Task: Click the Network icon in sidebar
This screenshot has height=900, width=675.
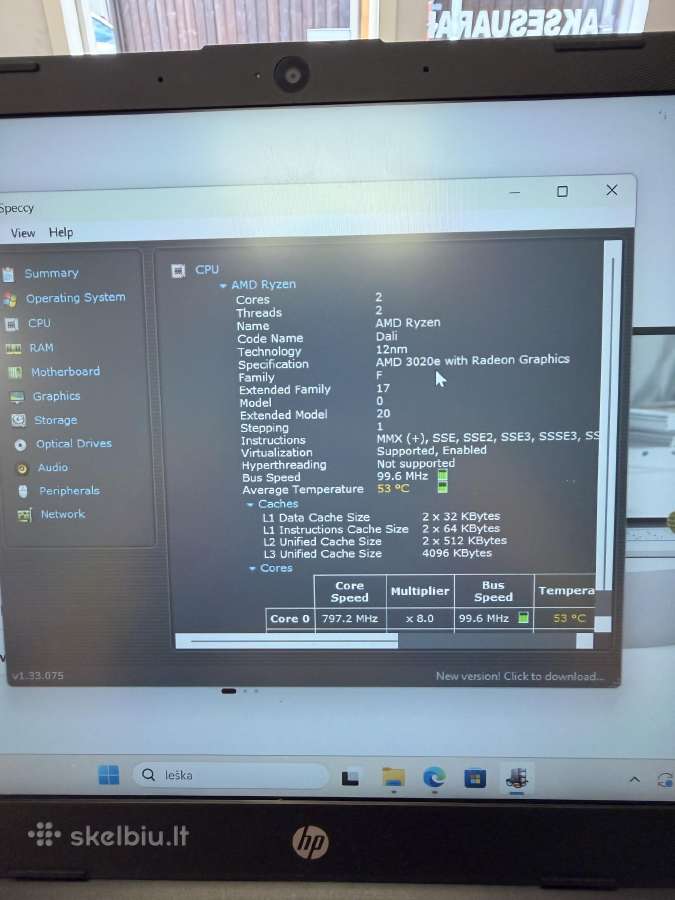Action: click(x=24, y=515)
